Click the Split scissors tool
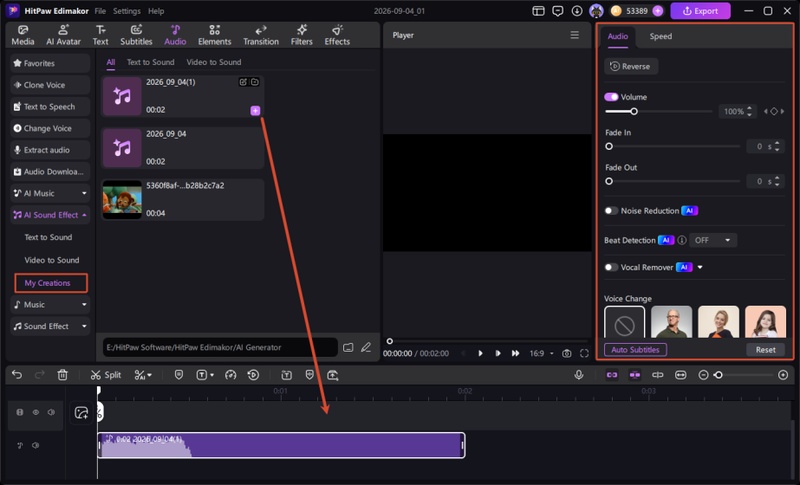800x485 pixels. pyautogui.click(x=106, y=375)
